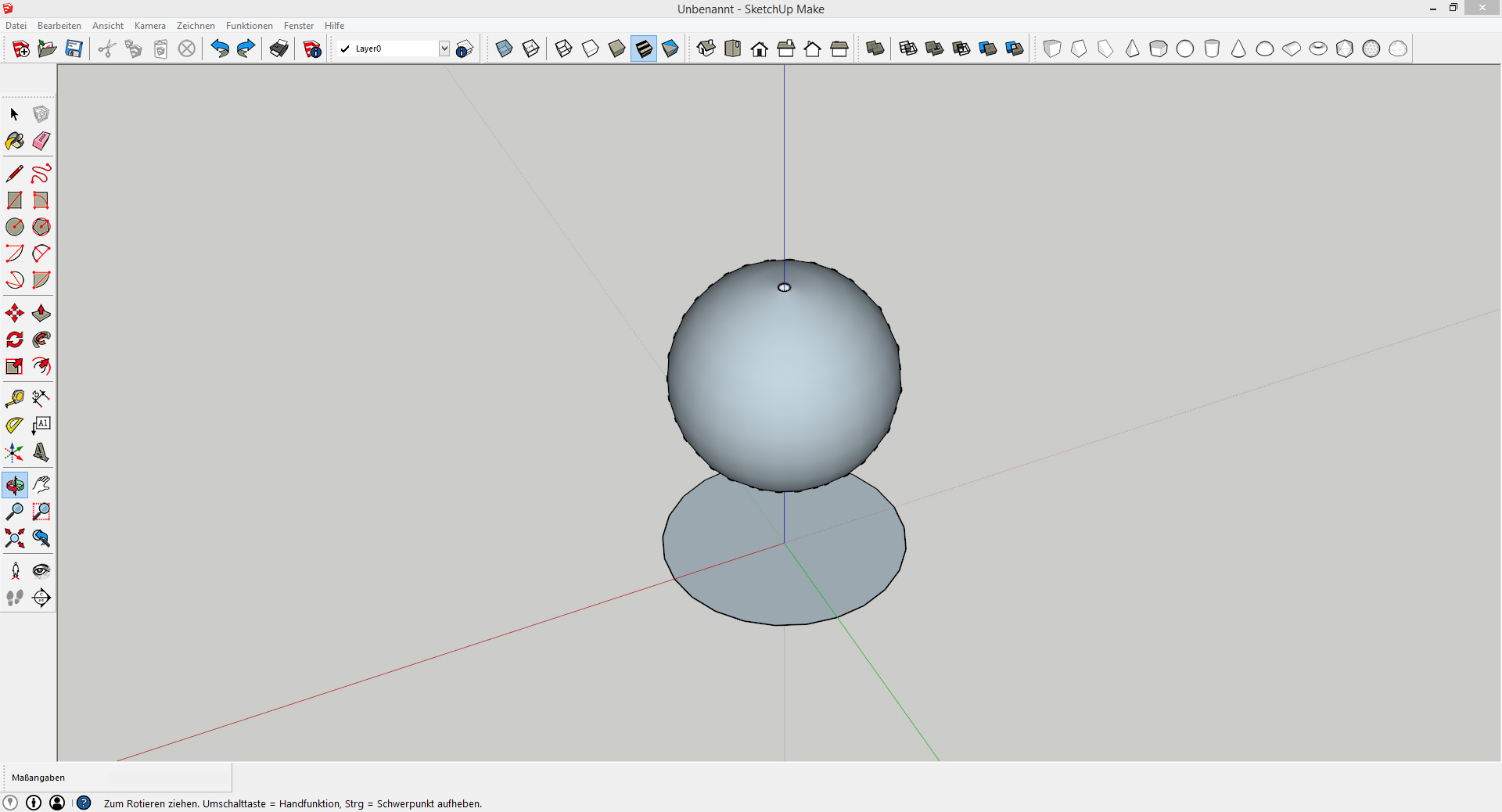Select the Eraser tool
Screen dimensions: 1502x812
[41, 141]
